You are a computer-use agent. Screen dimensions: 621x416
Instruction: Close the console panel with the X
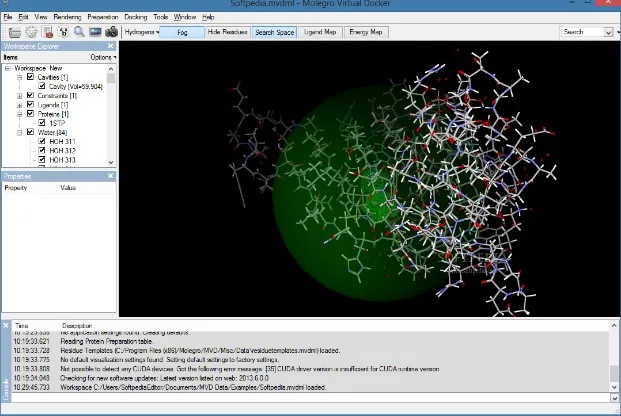pyautogui.click(x=6, y=326)
